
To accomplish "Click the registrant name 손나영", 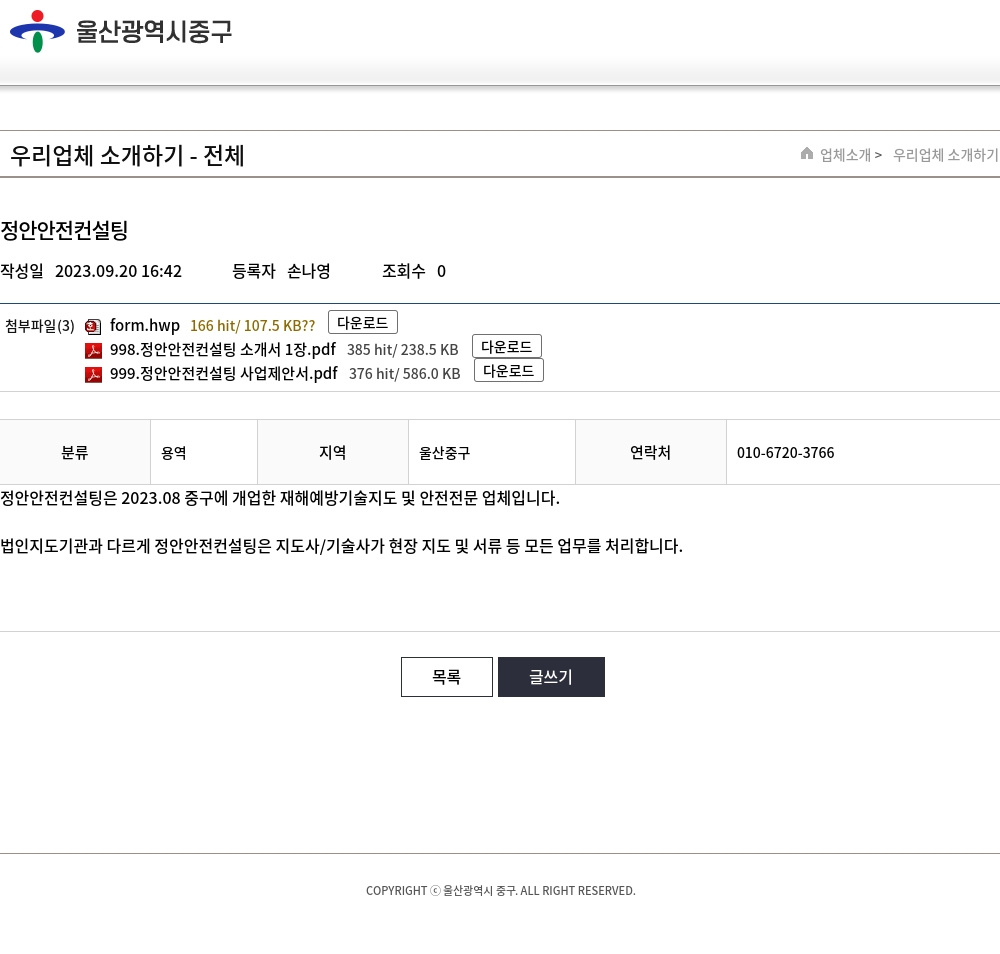I will (309, 271).
